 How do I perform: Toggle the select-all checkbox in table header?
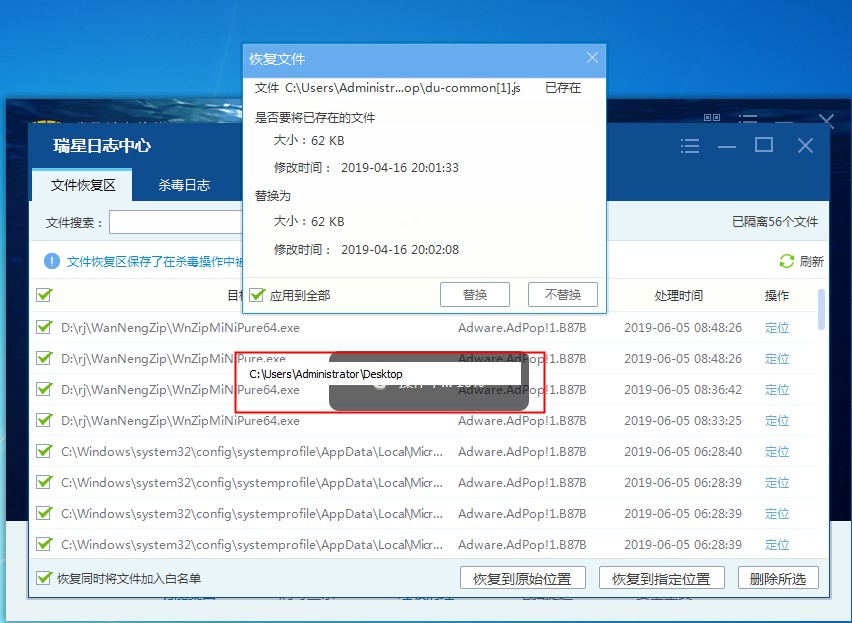tap(44, 295)
